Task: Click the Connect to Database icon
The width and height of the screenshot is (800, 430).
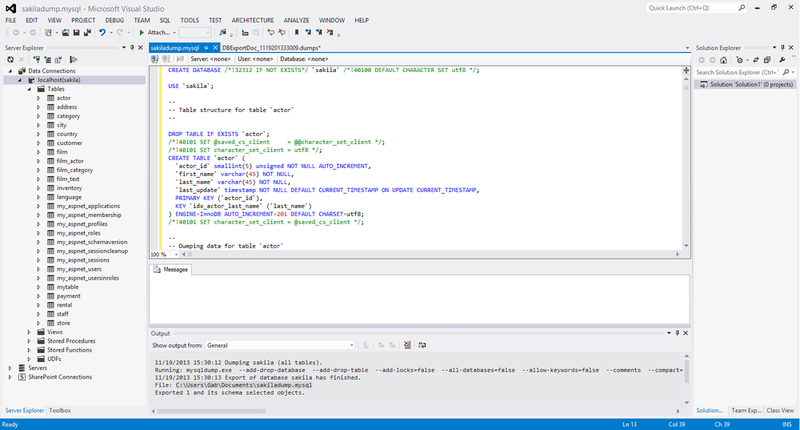Action: click(36, 60)
